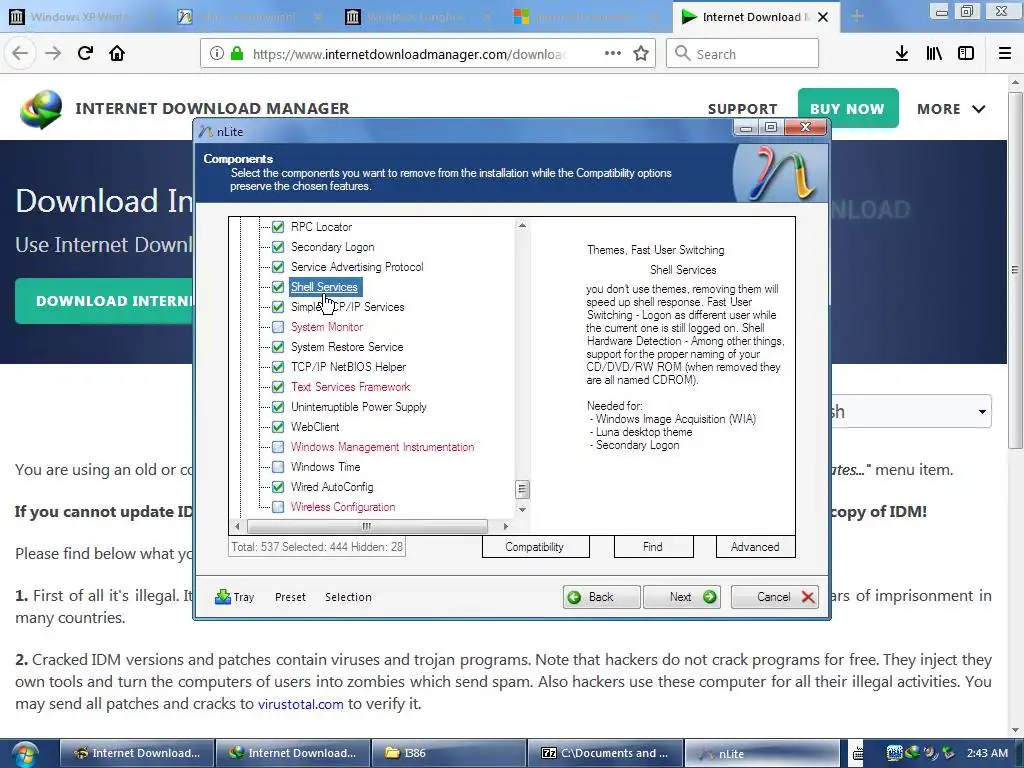Click the browser Search field
1024x768 pixels.
743,54
